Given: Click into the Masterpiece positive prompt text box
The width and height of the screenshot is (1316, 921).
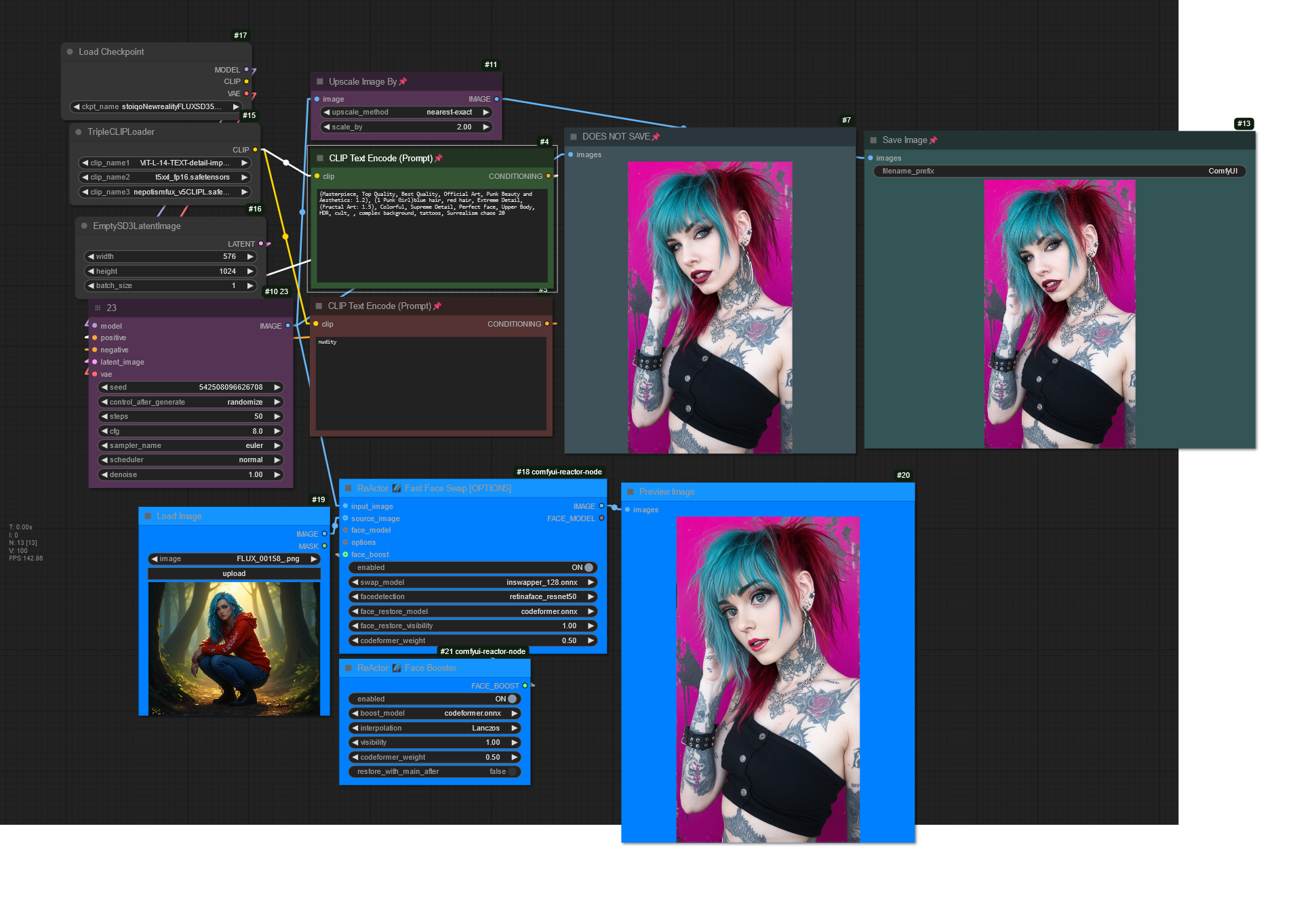Looking at the screenshot, I should point(432,235).
